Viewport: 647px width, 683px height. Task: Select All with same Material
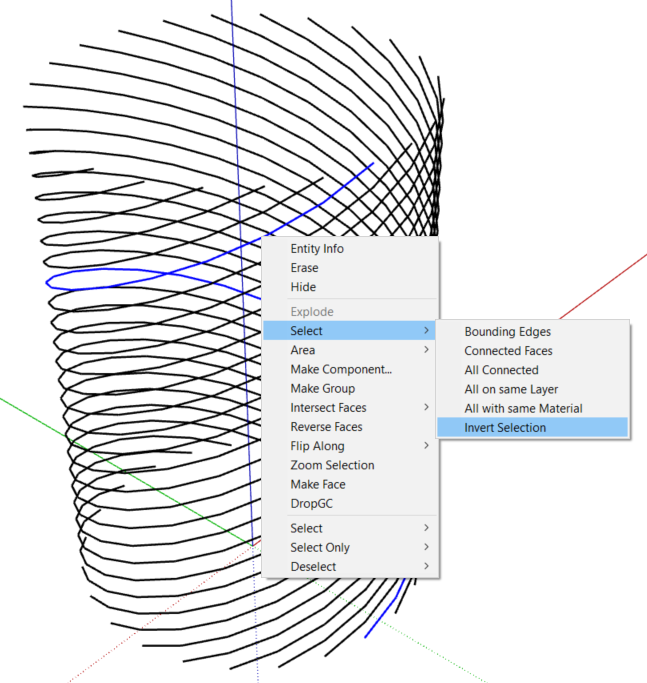(532, 408)
